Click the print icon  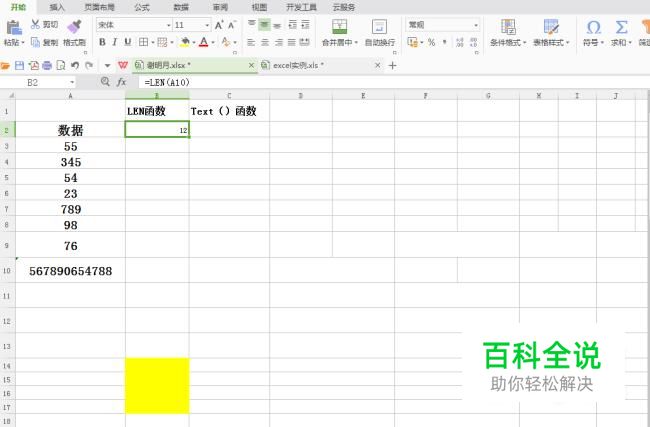pyautogui.click(x=47, y=66)
